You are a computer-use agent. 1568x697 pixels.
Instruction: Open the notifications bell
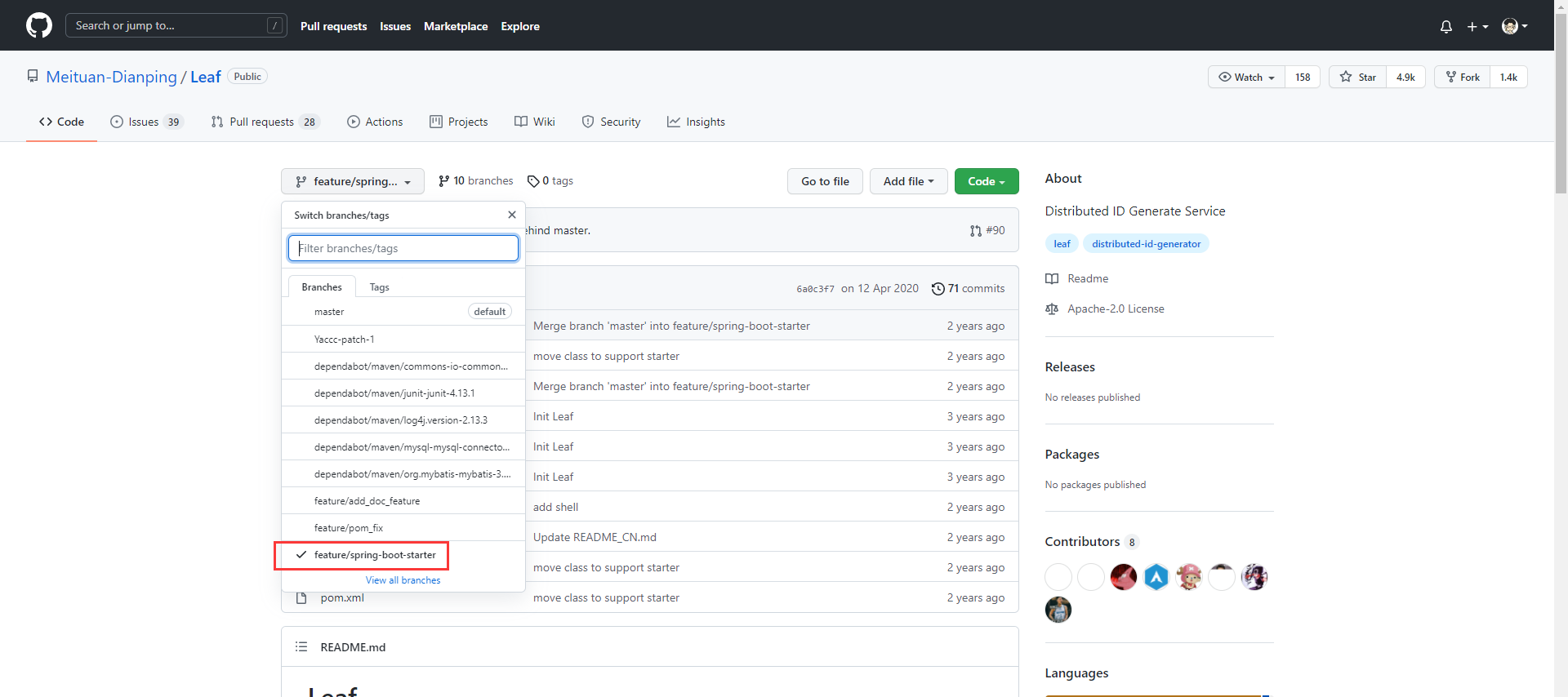[1446, 26]
